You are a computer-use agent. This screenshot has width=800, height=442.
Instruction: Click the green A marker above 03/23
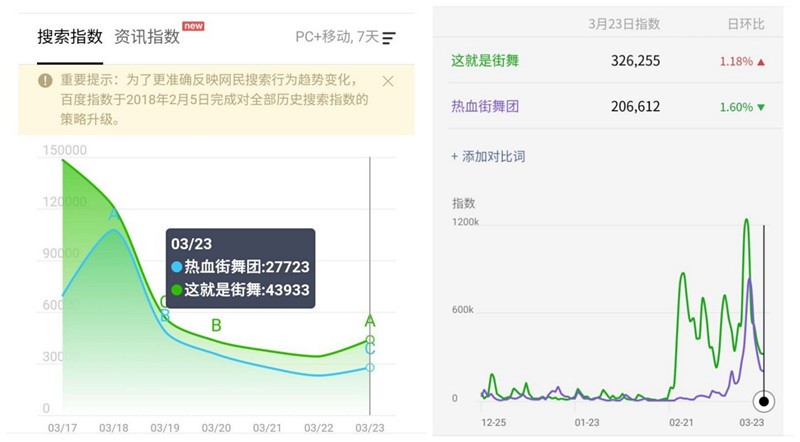point(370,321)
